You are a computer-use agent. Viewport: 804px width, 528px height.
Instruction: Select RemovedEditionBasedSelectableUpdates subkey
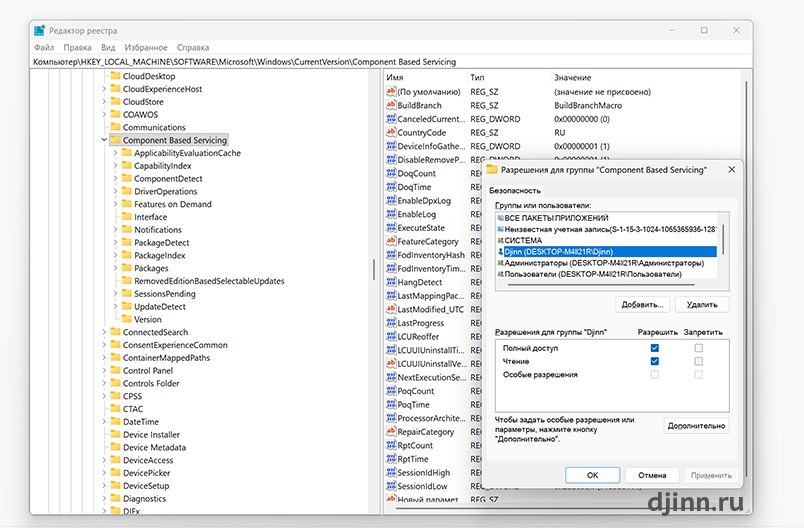tap(209, 281)
